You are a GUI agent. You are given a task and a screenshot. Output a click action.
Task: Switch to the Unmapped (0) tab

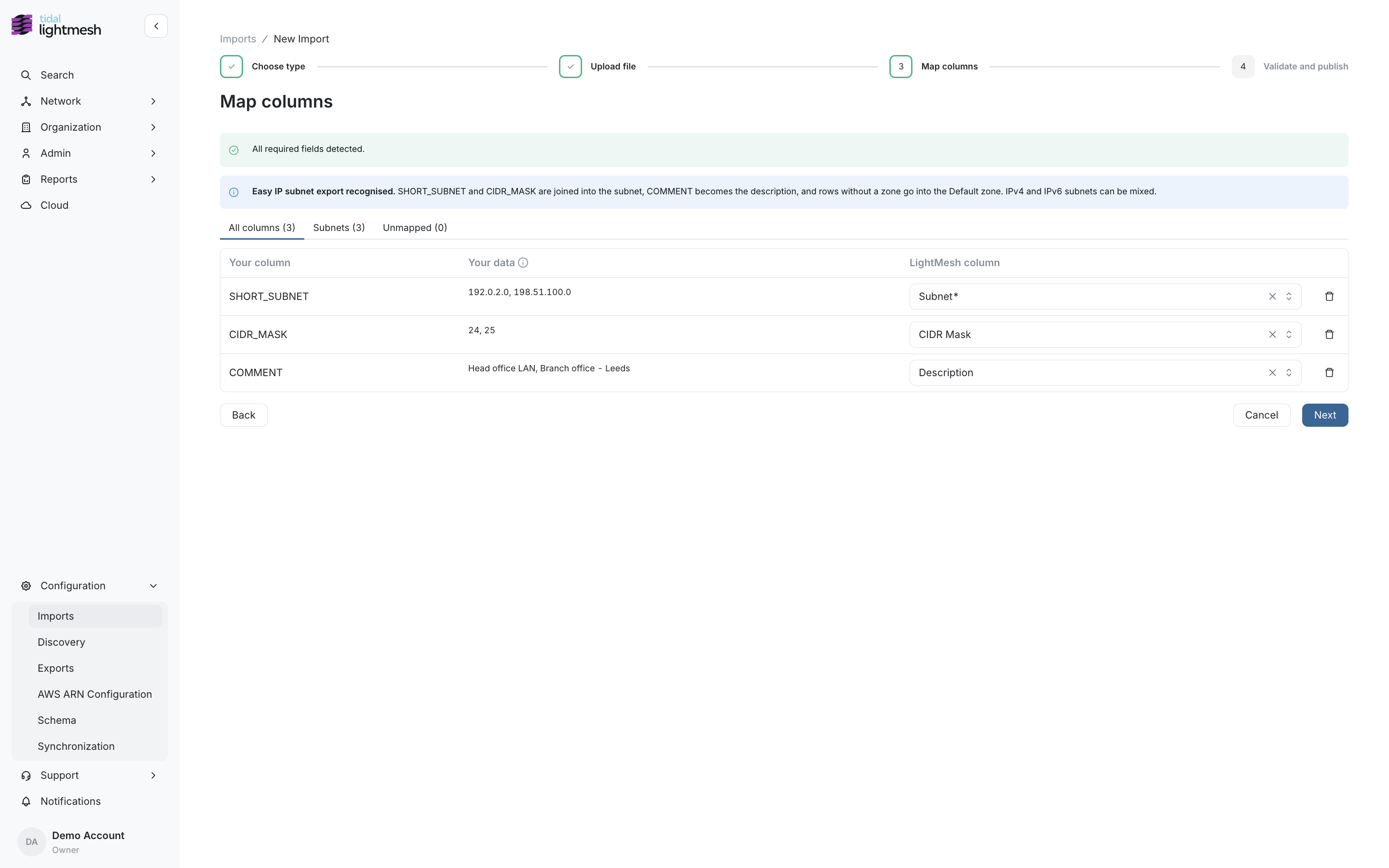(414, 228)
